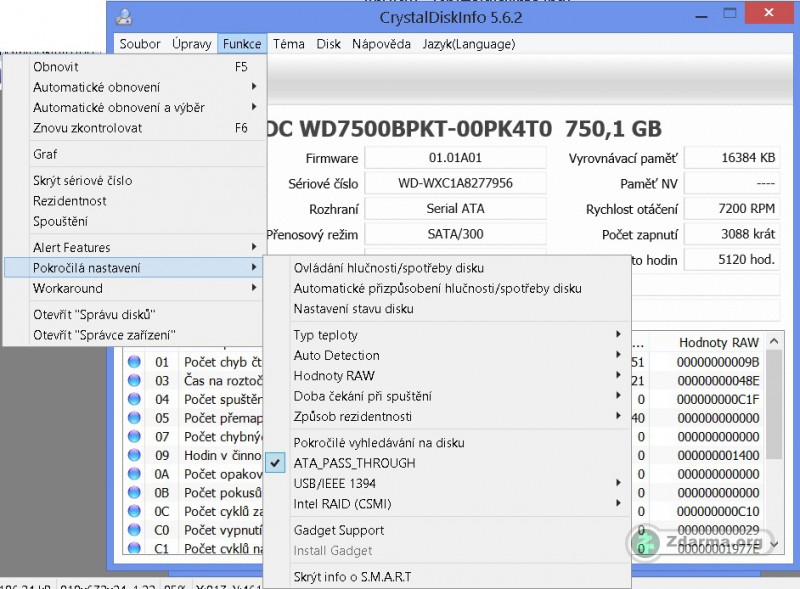Click the hours field 5120 hod.
Screen dimensions: 800x589
pyautogui.click(x=732, y=259)
